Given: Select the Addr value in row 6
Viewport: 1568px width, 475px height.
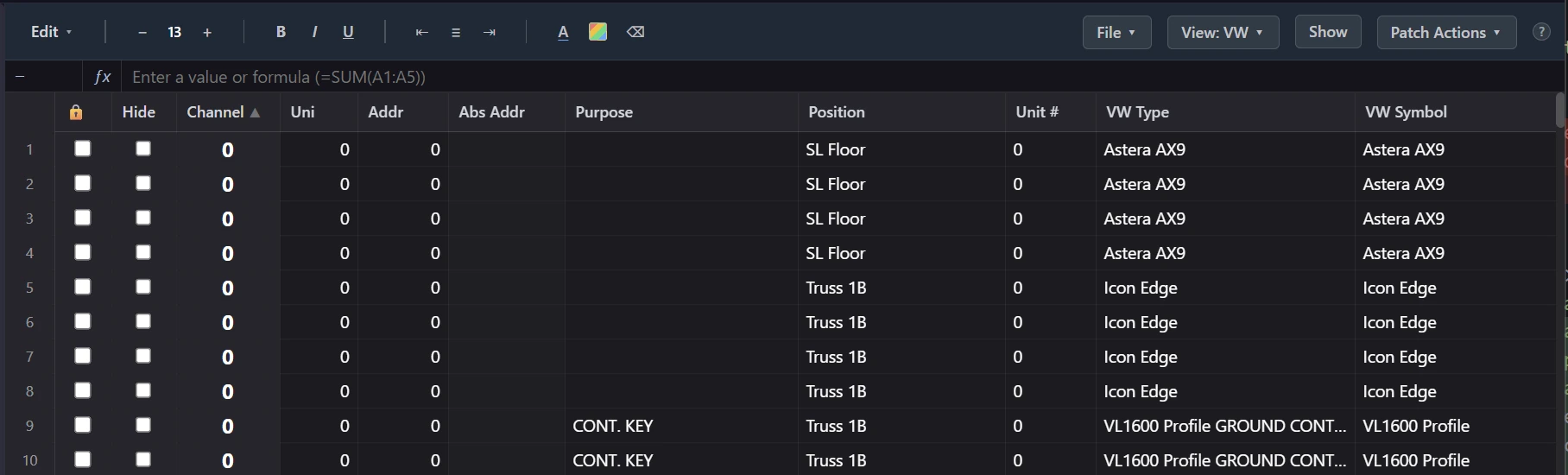Looking at the screenshot, I should coord(402,322).
